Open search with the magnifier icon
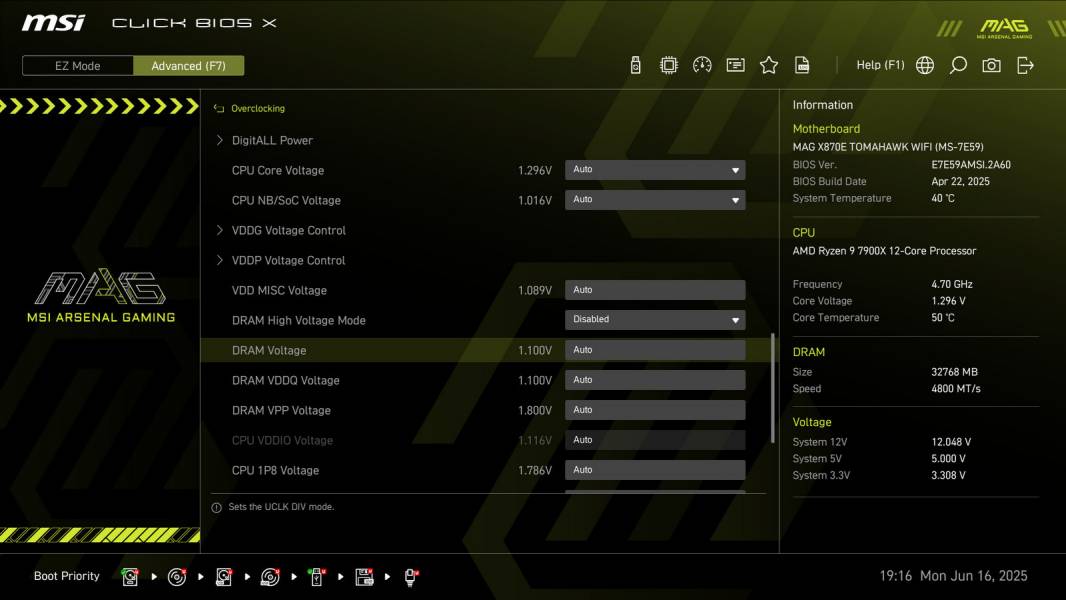Image resolution: width=1066 pixels, height=600 pixels. point(958,65)
